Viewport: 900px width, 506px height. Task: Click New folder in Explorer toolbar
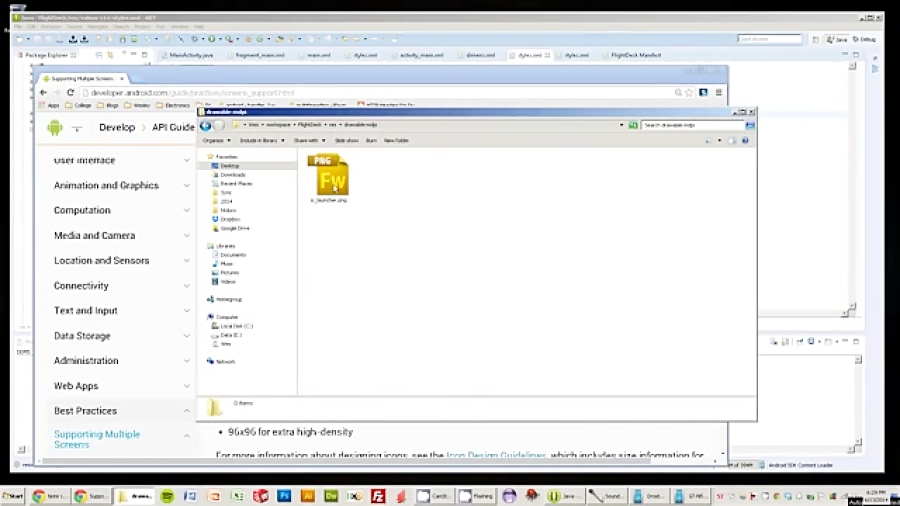pos(396,141)
